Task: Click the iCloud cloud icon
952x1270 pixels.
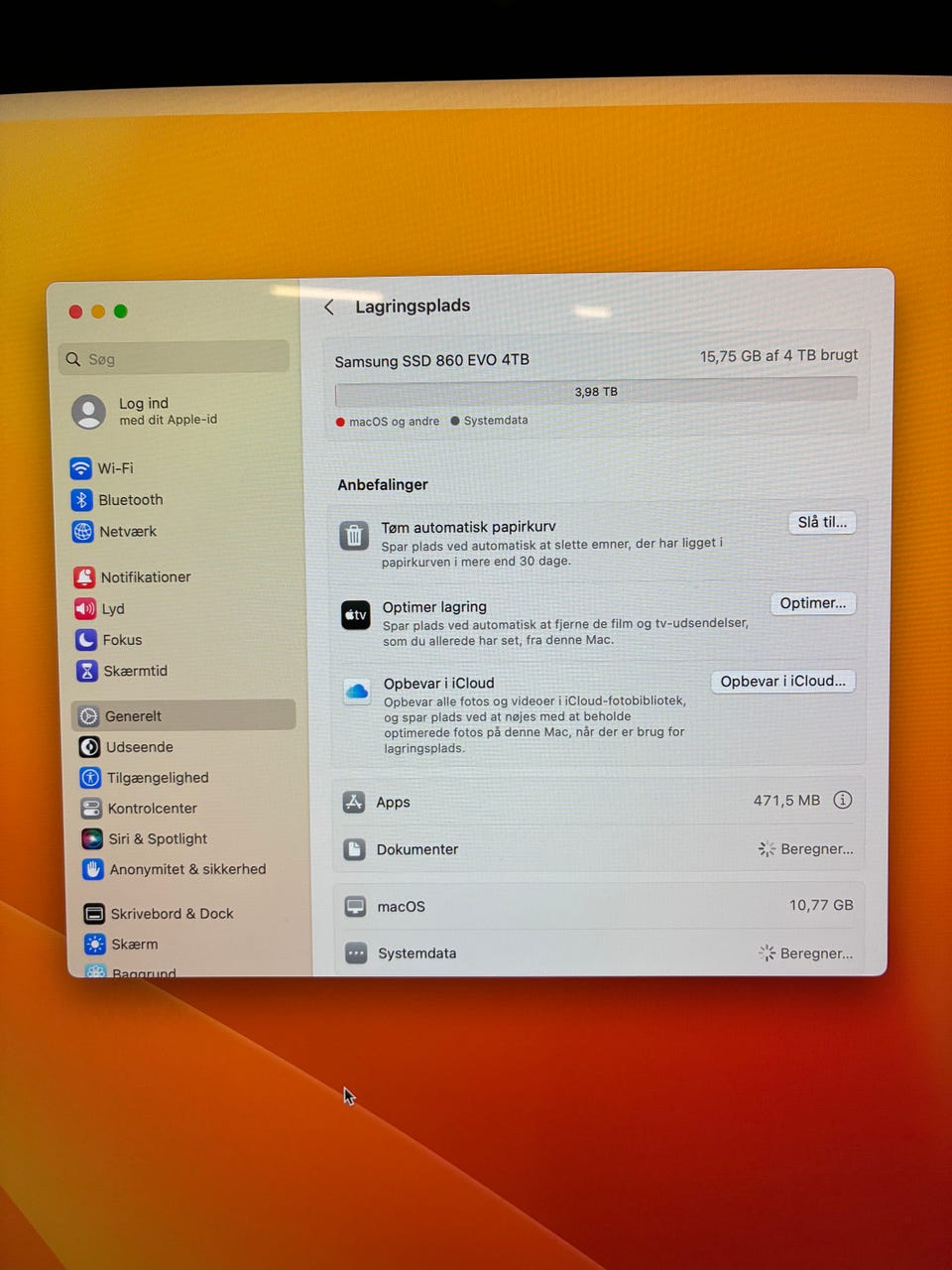Action: coord(357,692)
